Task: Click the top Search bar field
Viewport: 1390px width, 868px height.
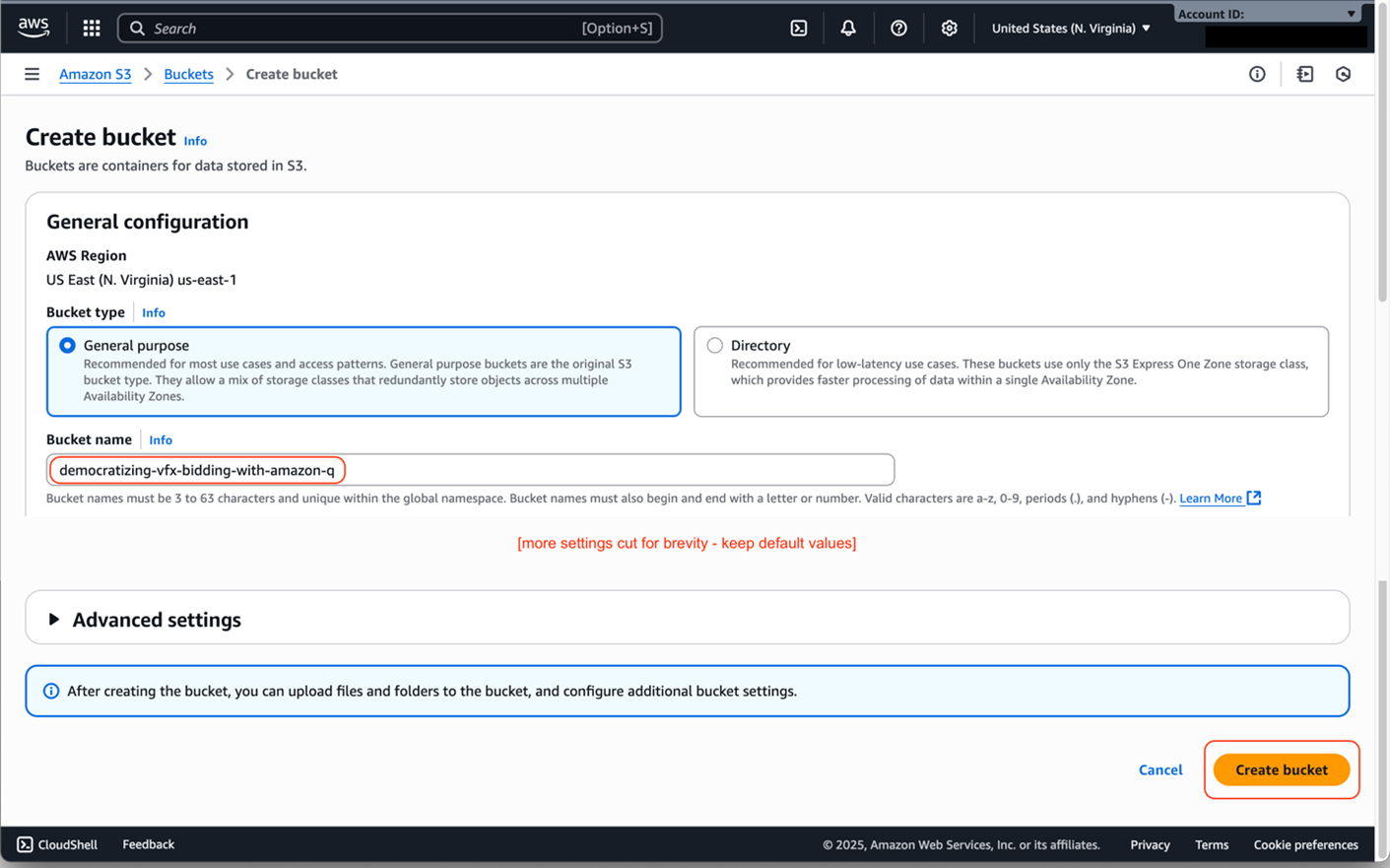Action: pos(390,29)
